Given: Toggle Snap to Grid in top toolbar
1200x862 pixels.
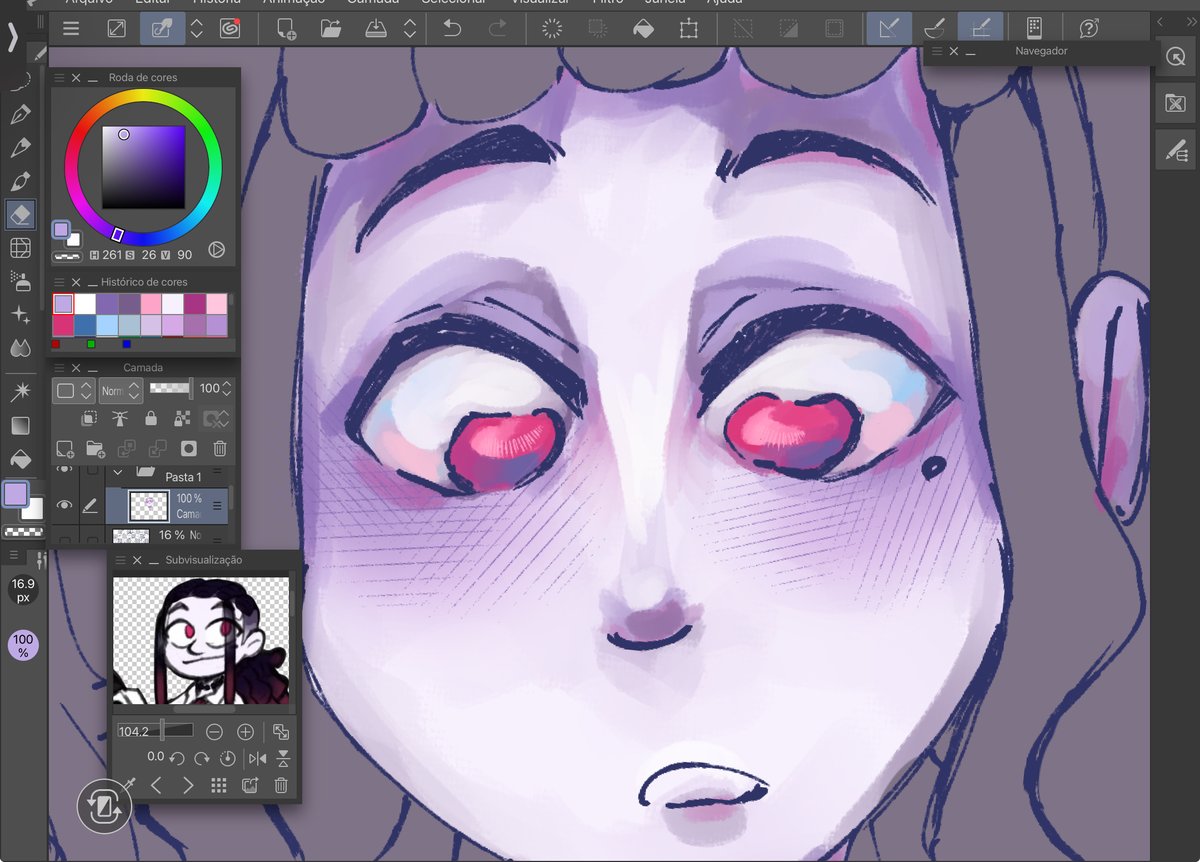Looking at the screenshot, I should 980,29.
